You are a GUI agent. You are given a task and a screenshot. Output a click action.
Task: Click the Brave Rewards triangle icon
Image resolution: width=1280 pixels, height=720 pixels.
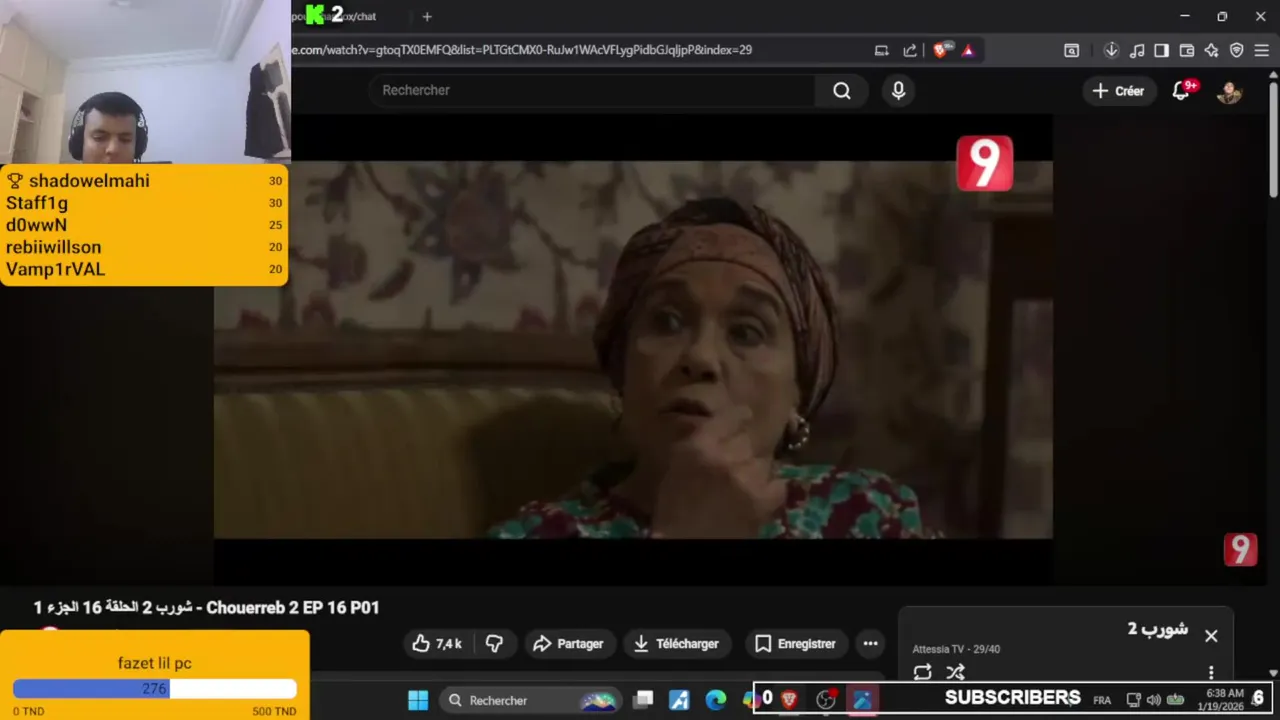[x=968, y=50]
